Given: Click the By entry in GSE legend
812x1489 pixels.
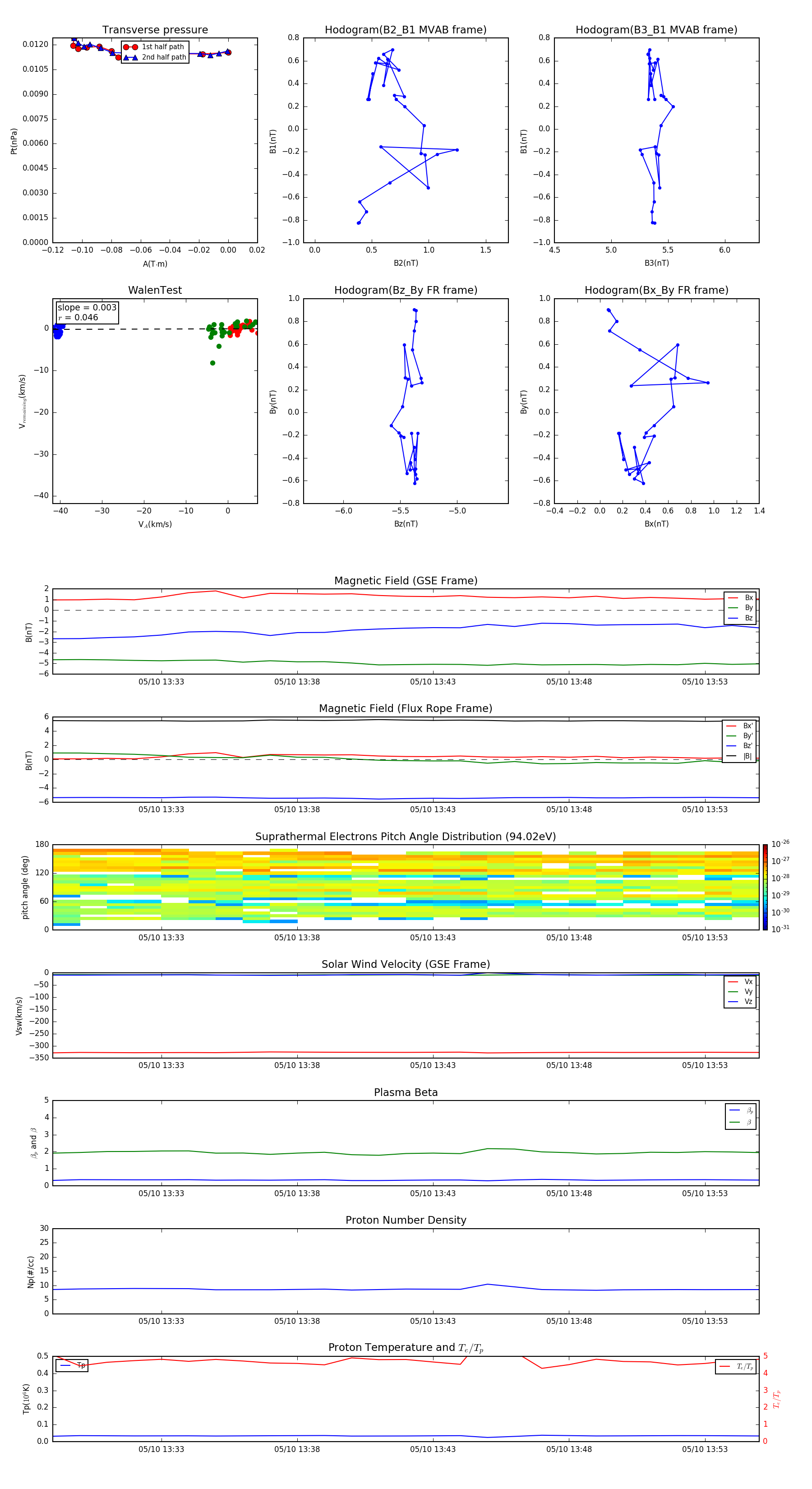Looking at the screenshot, I should point(740,607).
